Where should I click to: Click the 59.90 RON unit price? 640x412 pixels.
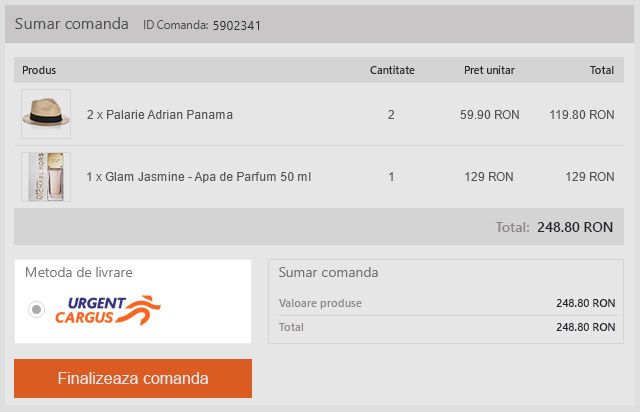point(489,115)
